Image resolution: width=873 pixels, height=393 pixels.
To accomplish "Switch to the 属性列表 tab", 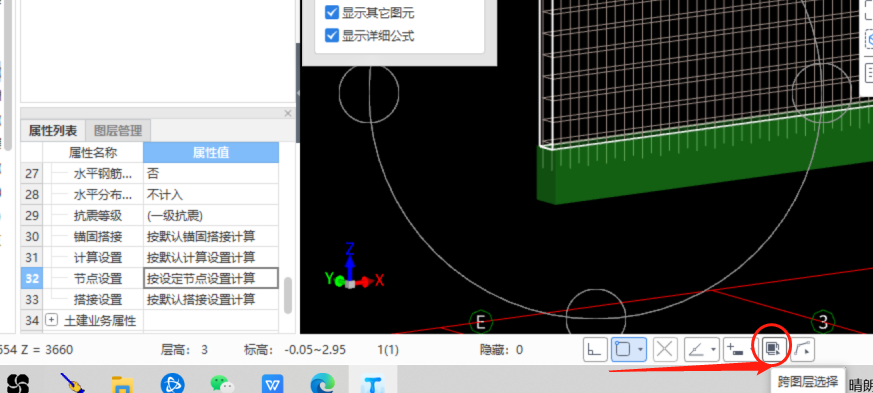I will 52,131.
